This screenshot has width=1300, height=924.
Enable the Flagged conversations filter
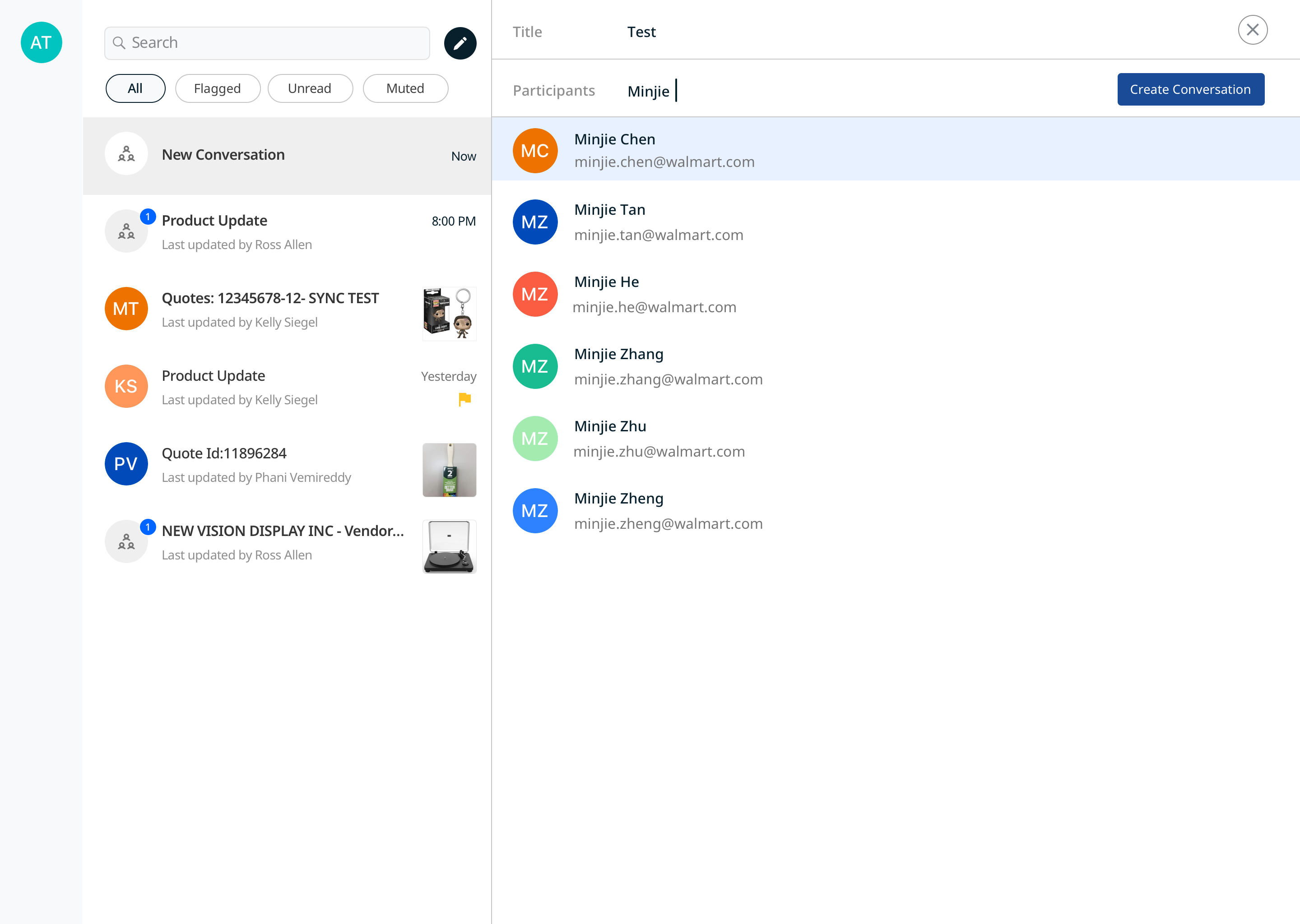(218, 88)
